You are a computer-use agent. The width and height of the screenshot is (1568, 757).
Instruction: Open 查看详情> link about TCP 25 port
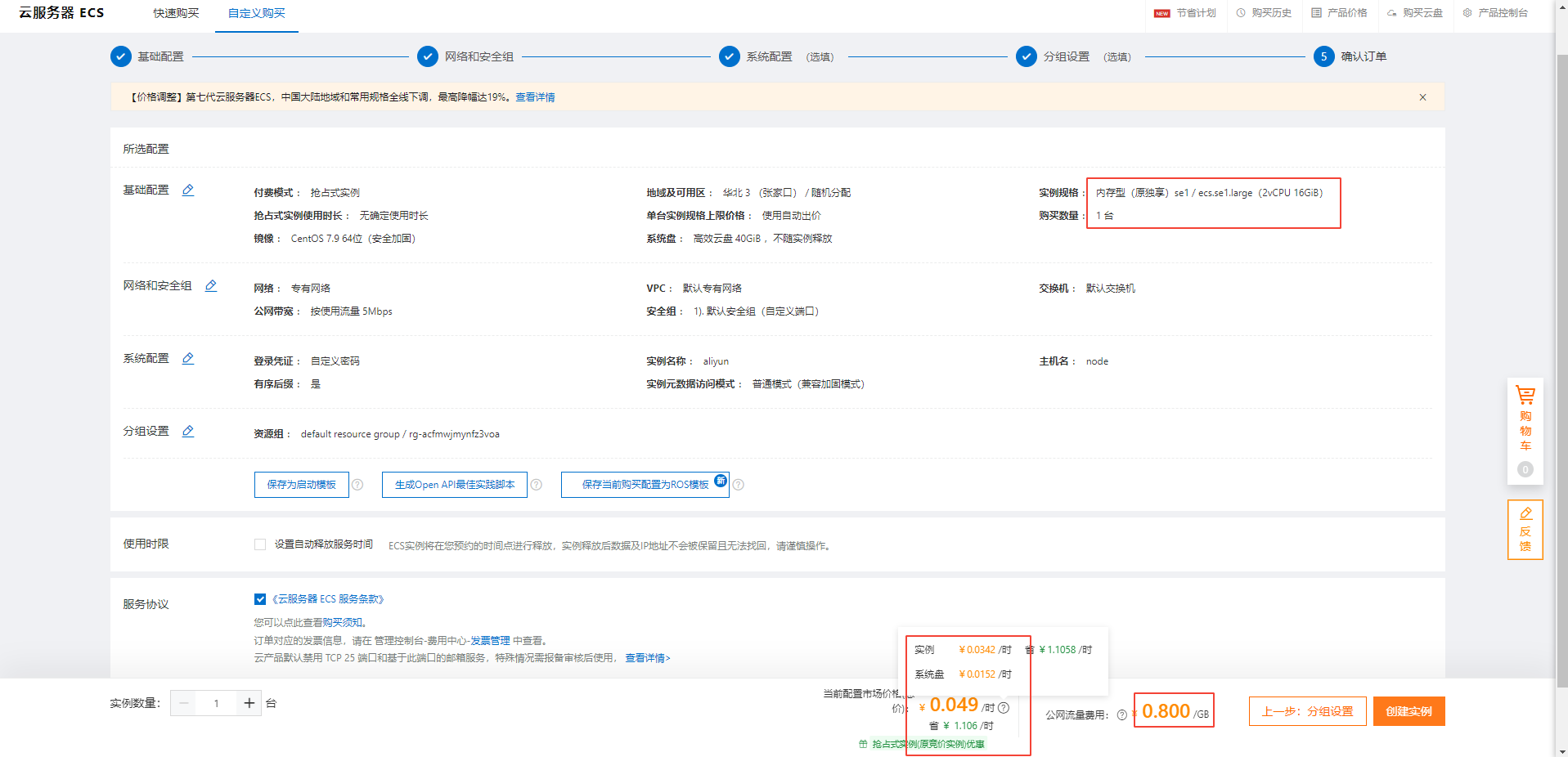[x=648, y=658]
